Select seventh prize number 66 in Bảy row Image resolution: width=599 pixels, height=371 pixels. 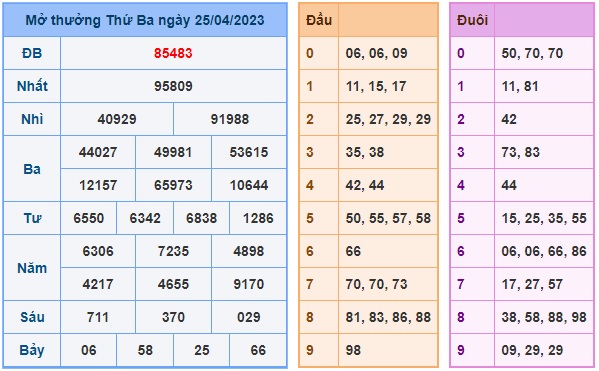(x=258, y=350)
